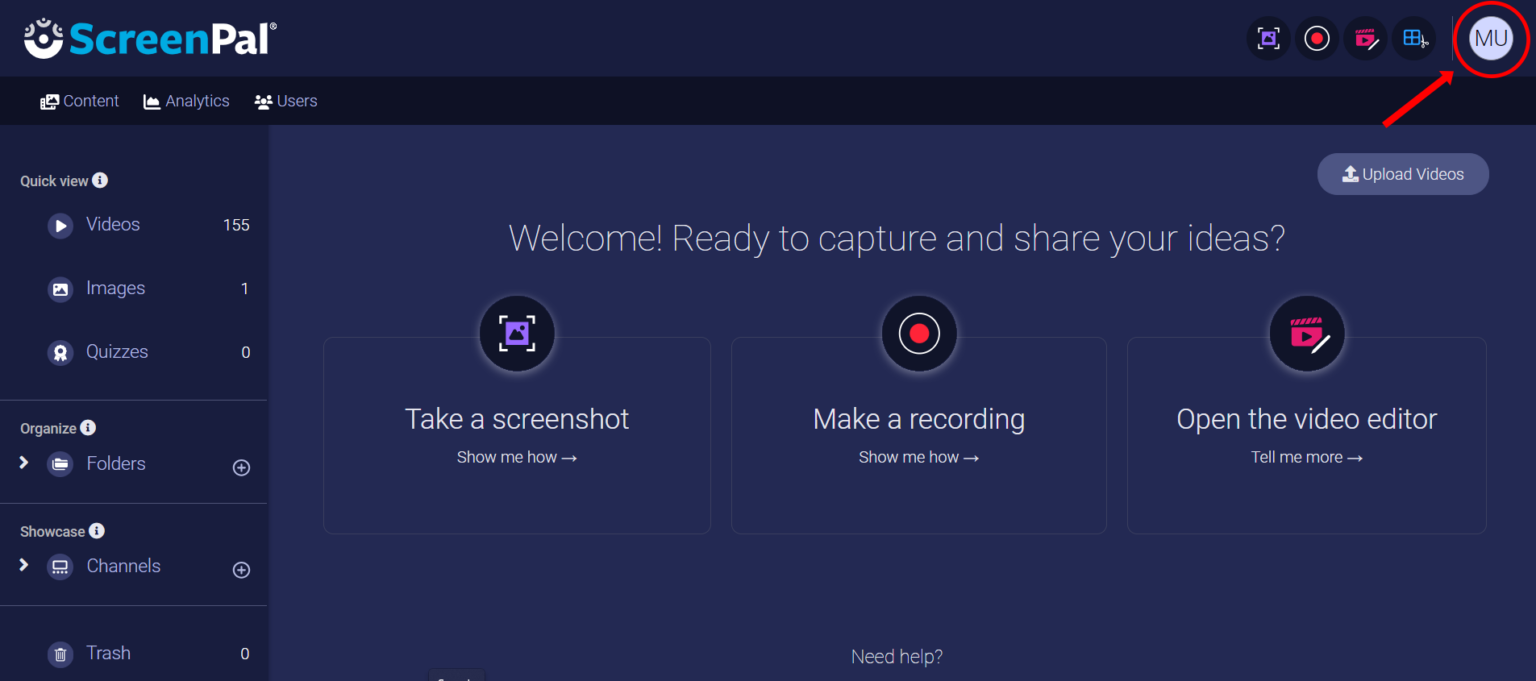Viewport: 1536px width, 681px height.
Task: Click the Folders icon in sidebar
Action: point(61,464)
